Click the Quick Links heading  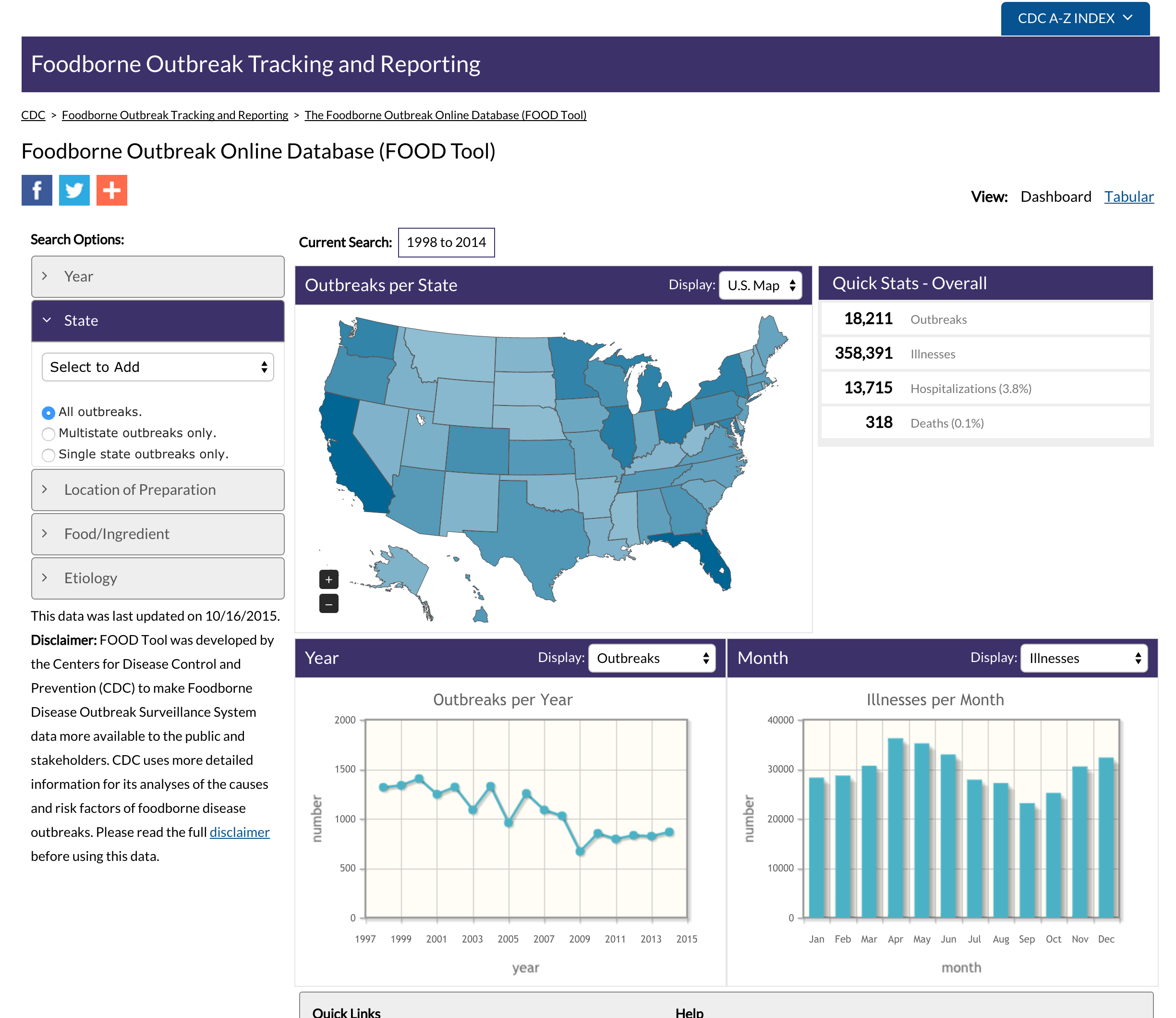click(x=346, y=1012)
